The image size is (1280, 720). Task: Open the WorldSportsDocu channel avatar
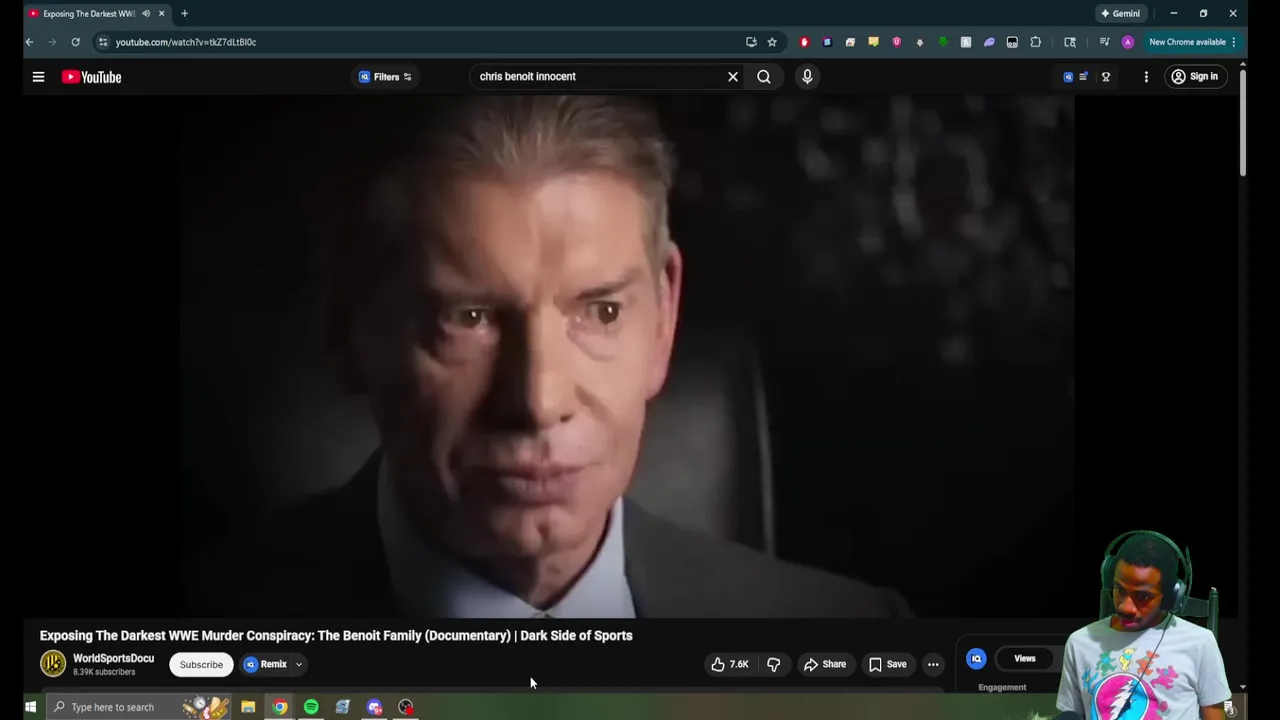(x=53, y=663)
